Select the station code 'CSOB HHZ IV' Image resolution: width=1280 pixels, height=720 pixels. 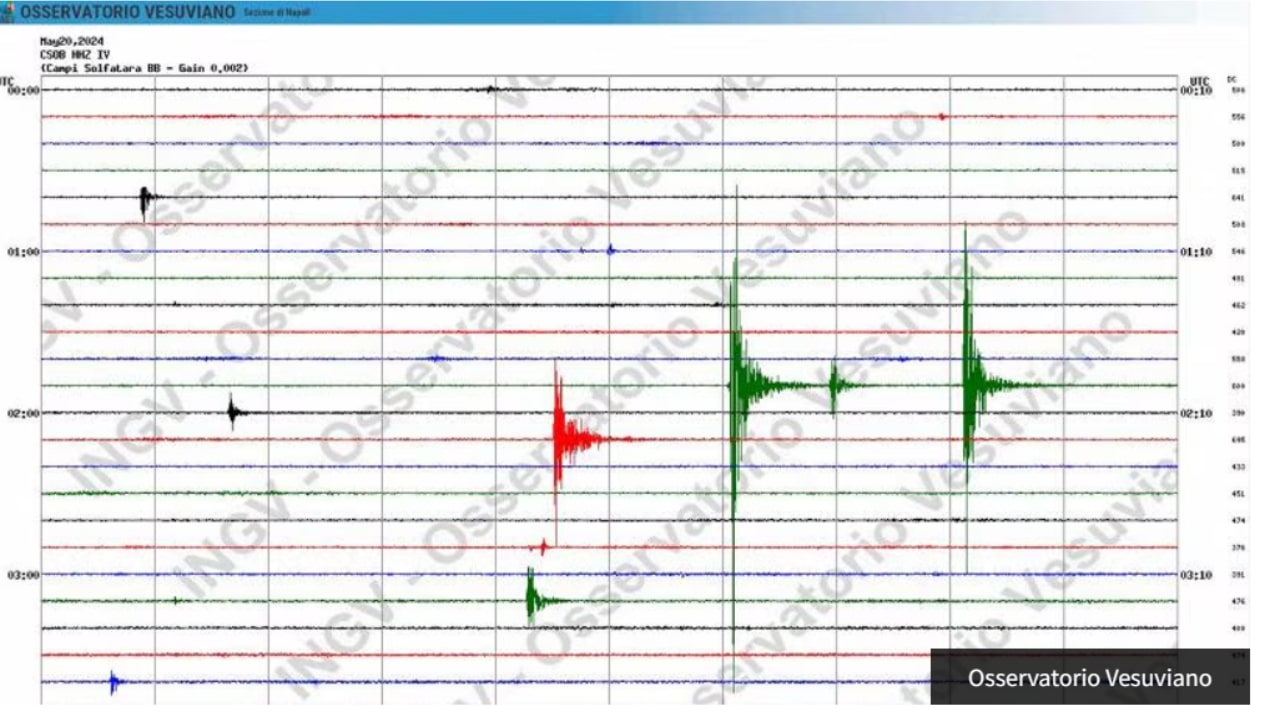coord(73,55)
